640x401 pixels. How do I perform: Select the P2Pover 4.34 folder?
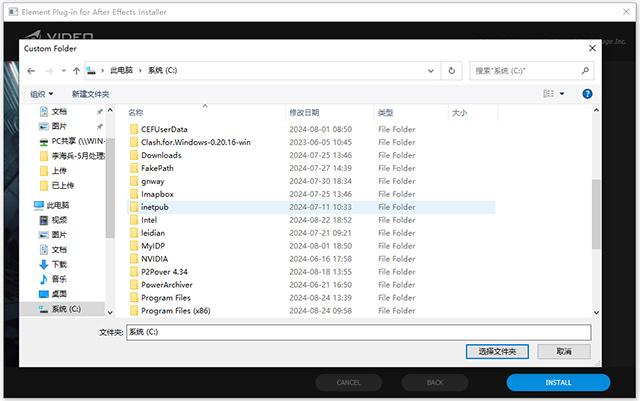164,272
